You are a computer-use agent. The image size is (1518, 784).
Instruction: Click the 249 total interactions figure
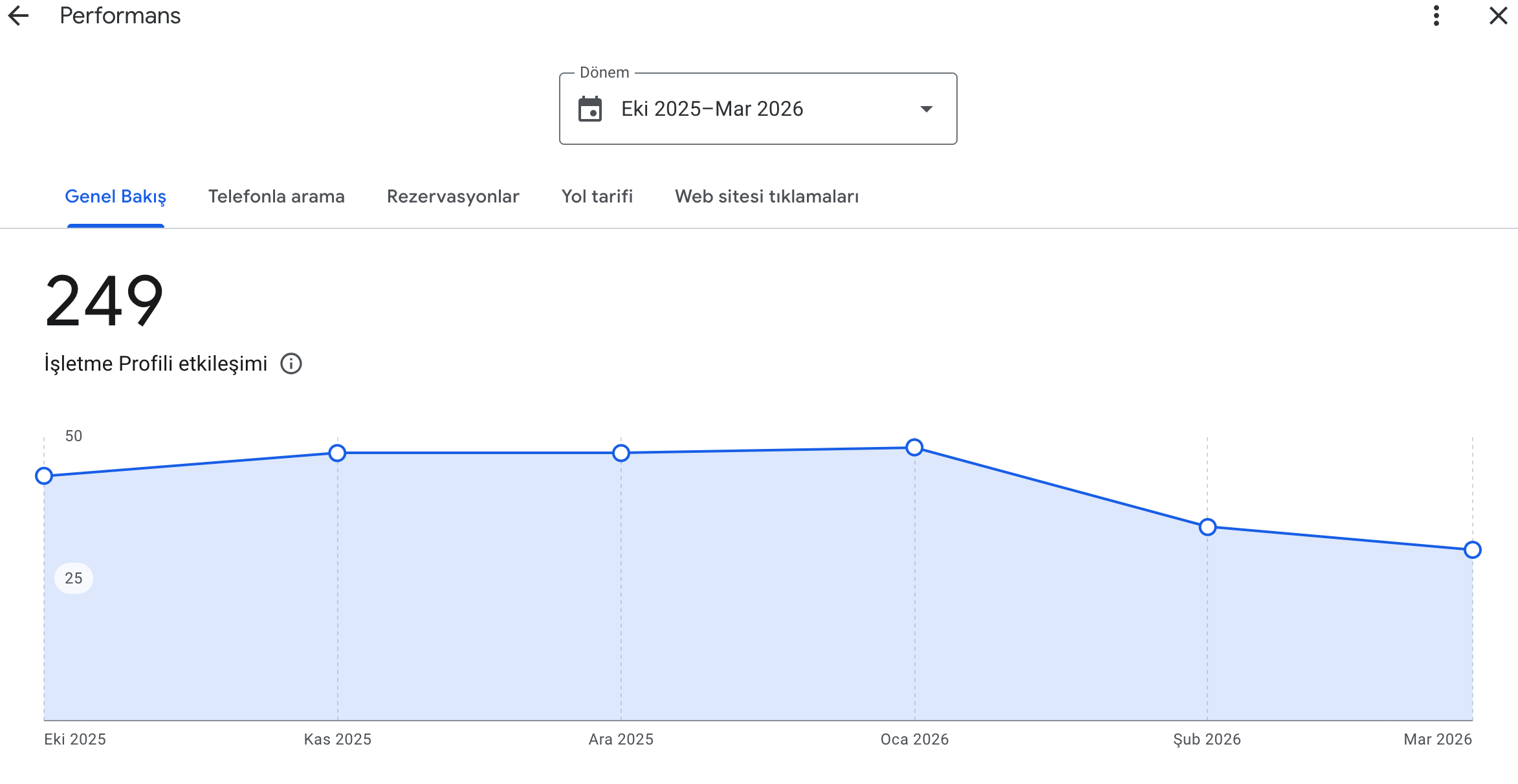coord(104,301)
